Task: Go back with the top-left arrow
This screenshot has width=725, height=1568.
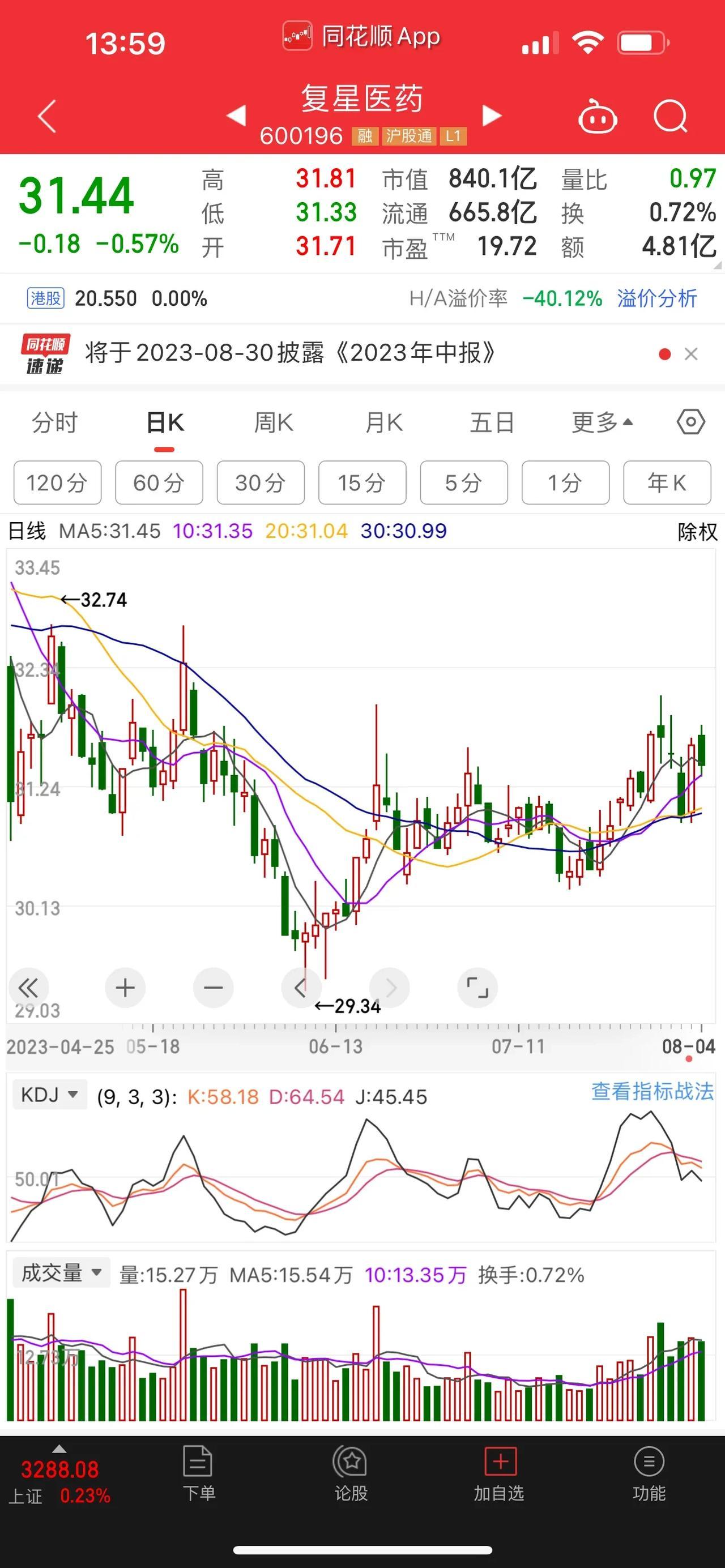Action: [x=47, y=116]
